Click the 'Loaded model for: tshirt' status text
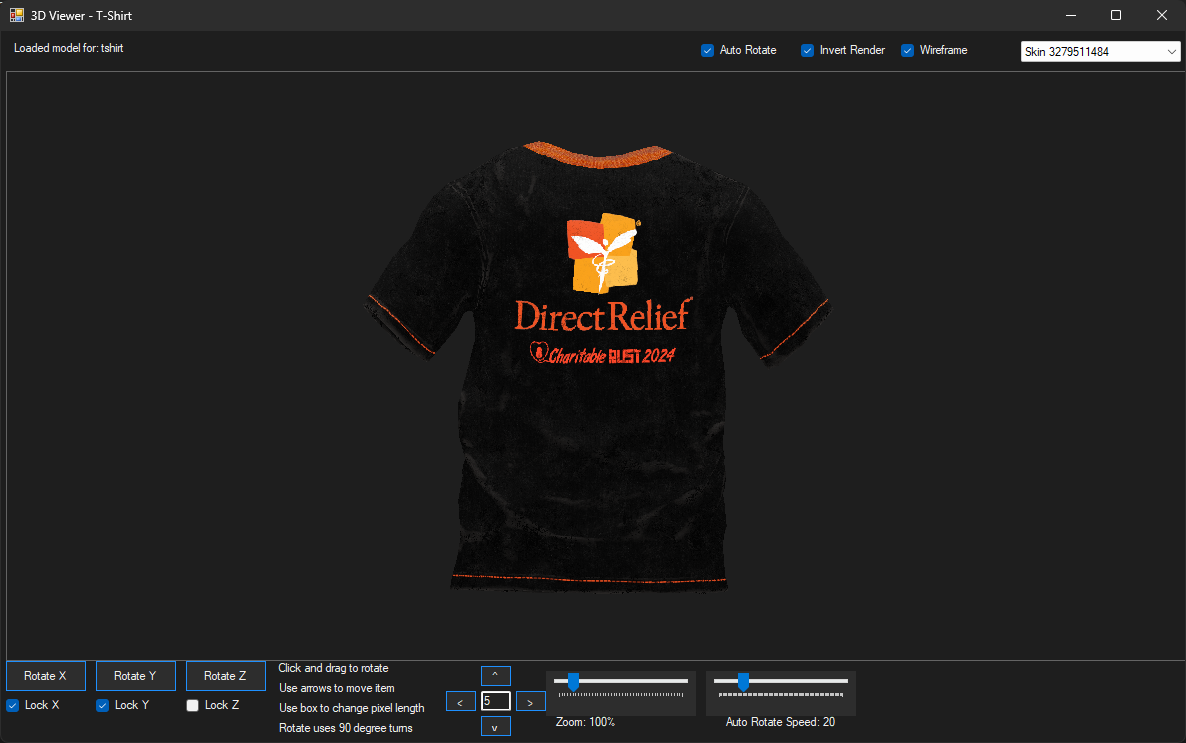This screenshot has width=1186, height=743. click(68, 48)
